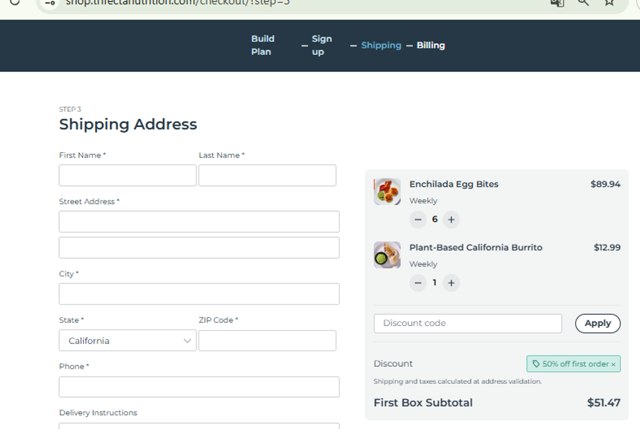Viewport: 640px width, 429px height.
Task: Click the browser address bar URL
Action: click(x=178, y=2)
